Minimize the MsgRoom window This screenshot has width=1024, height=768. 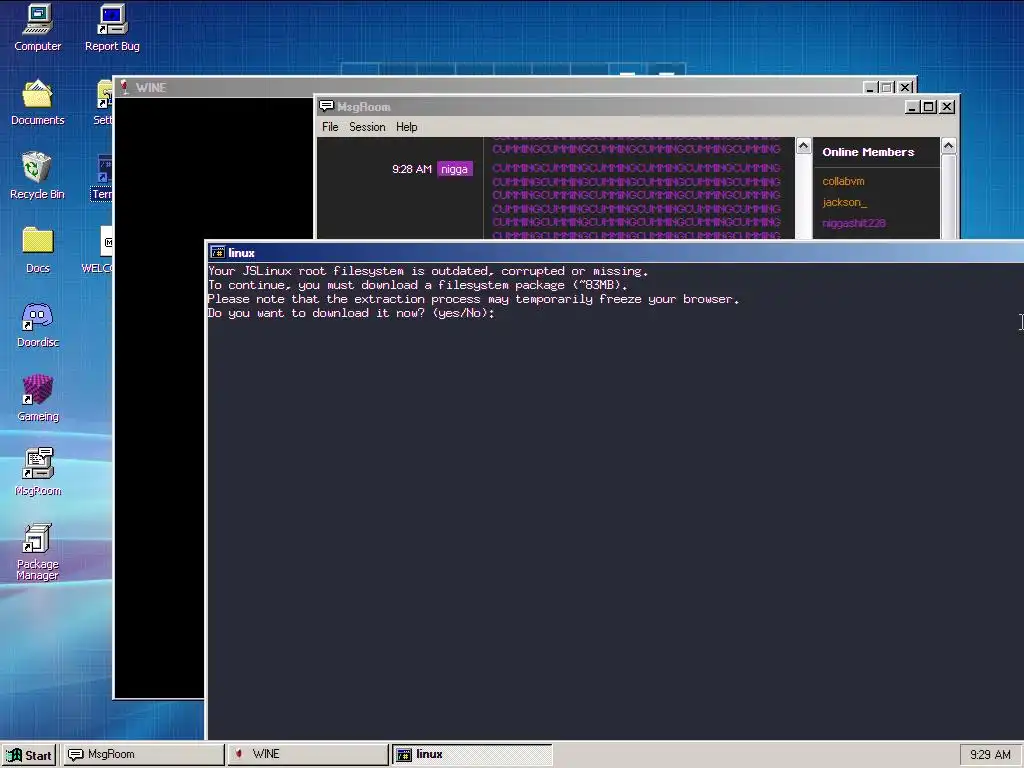pos(912,107)
